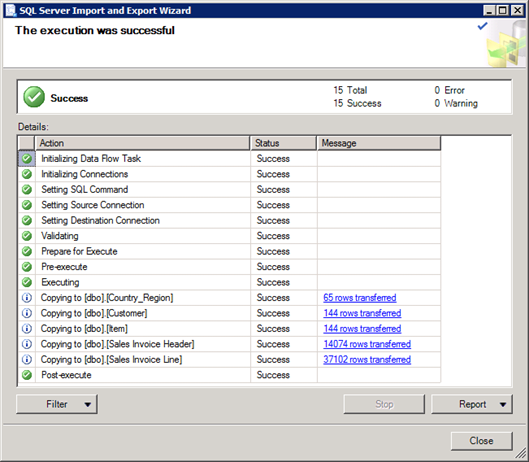Screen dimensions: 529x462
Task: Click the Close button
Action: coord(481,441)
